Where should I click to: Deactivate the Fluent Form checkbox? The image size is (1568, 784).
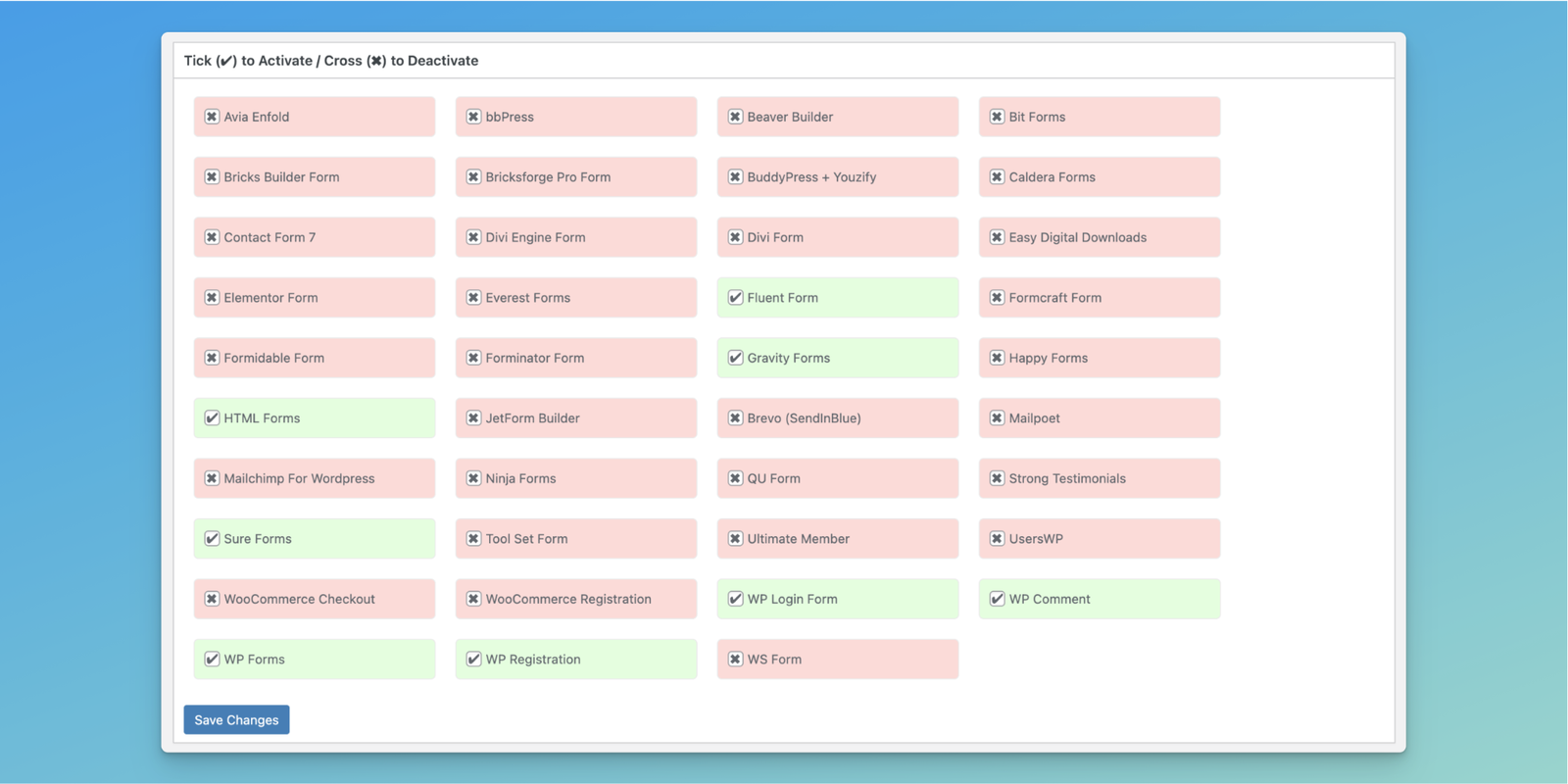coord(735,298)
